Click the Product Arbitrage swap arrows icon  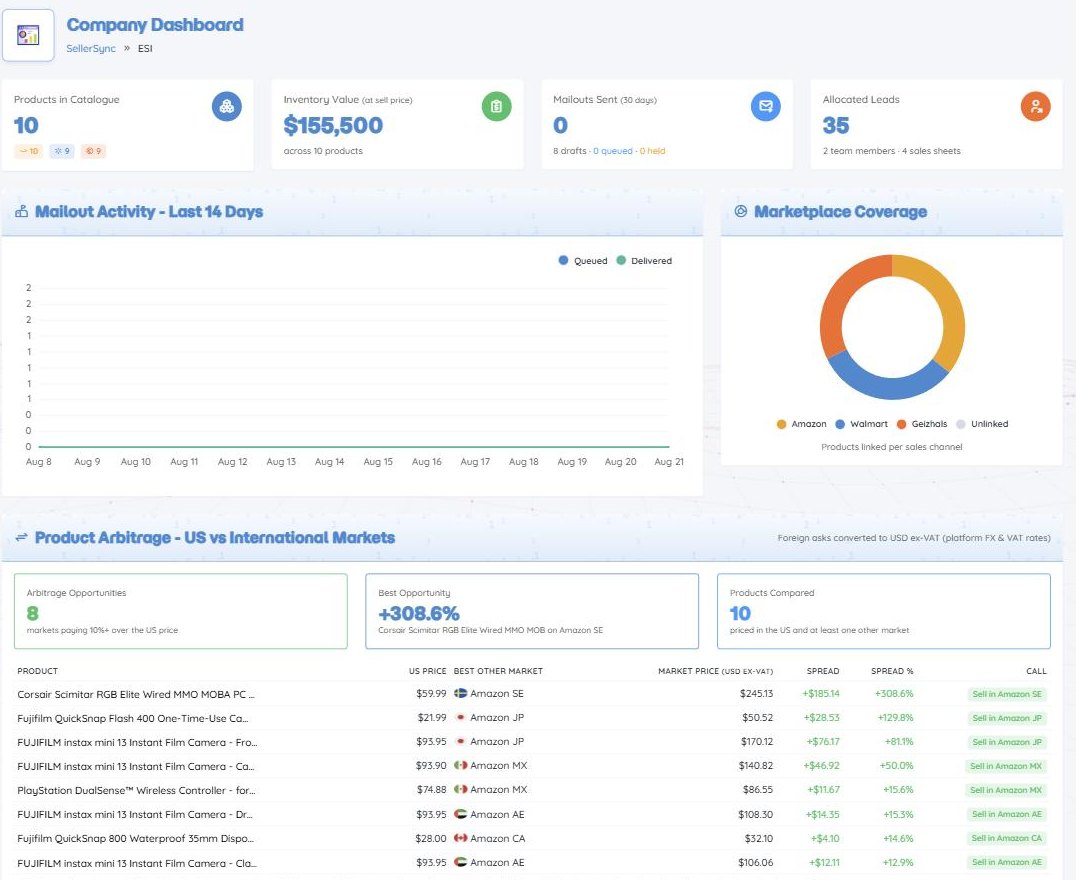pos(21,537)
